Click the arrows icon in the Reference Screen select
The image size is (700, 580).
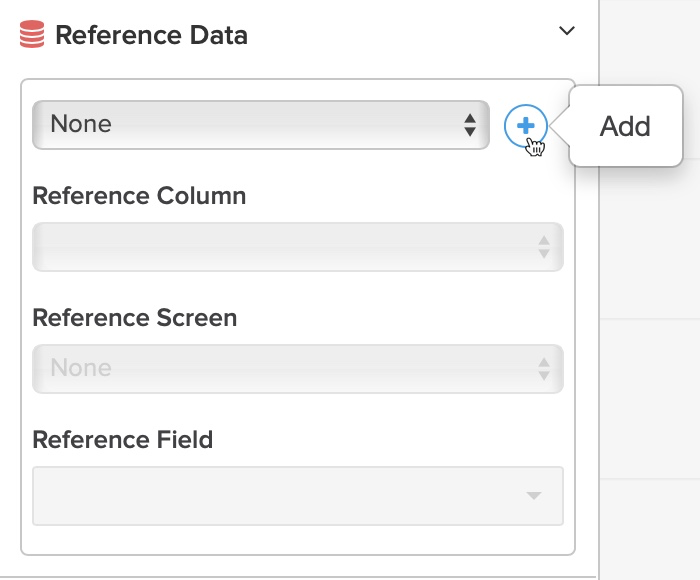point(544,369)
